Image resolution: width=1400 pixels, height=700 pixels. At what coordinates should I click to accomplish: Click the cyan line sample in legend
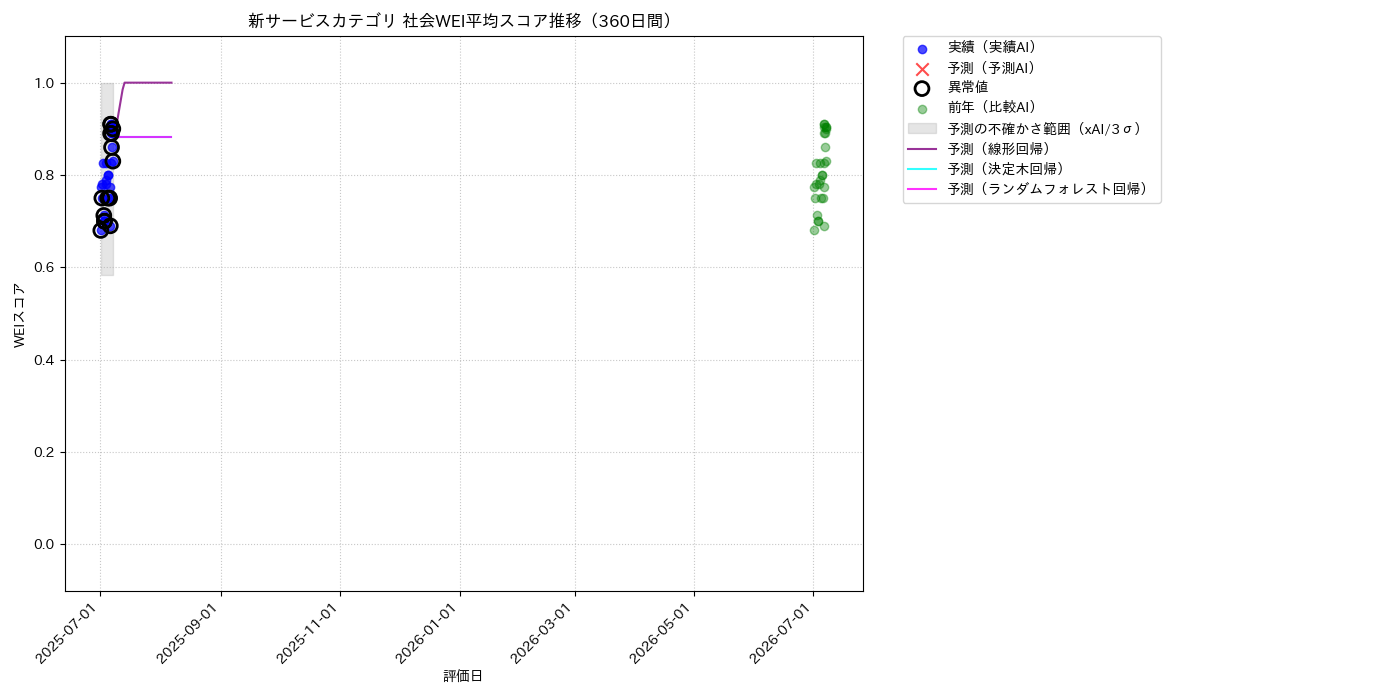click(922, 169)
